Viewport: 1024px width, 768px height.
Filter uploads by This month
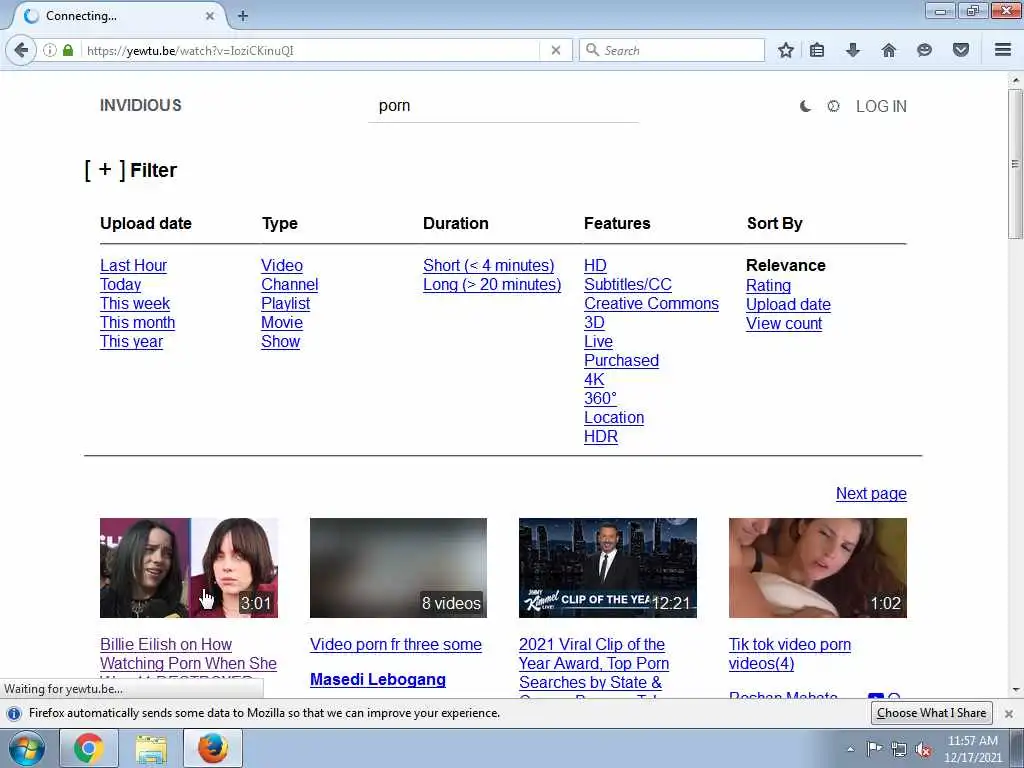point(137,323)
